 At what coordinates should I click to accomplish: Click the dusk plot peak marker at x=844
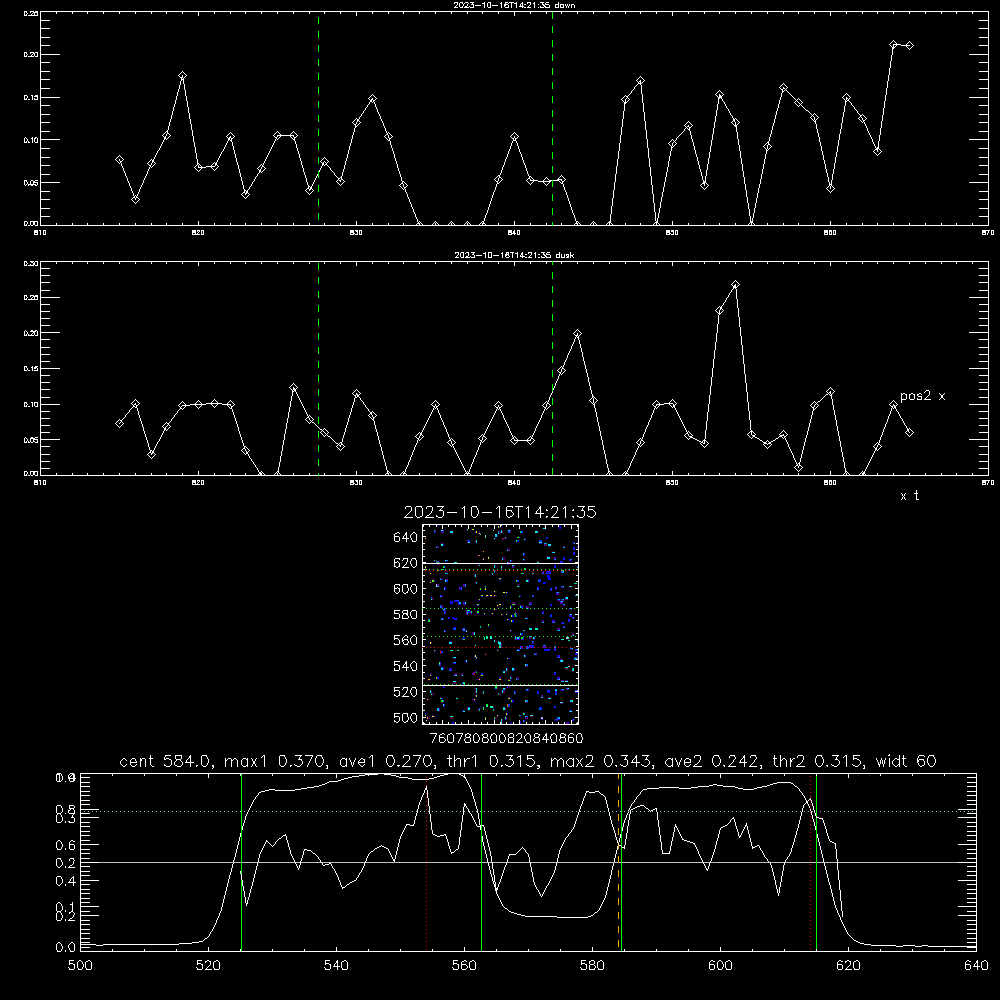[x=577, y=334]
